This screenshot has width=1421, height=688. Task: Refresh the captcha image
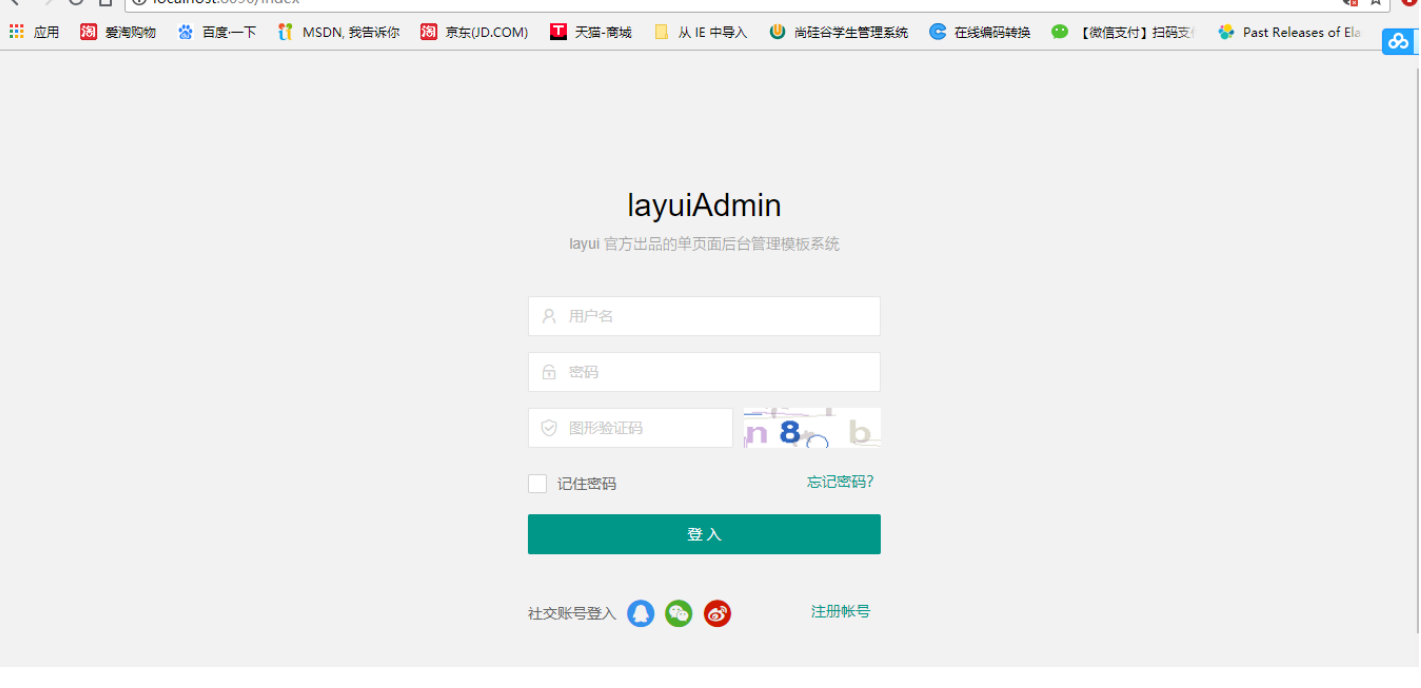pyautogui.click(x=812, y=428)
